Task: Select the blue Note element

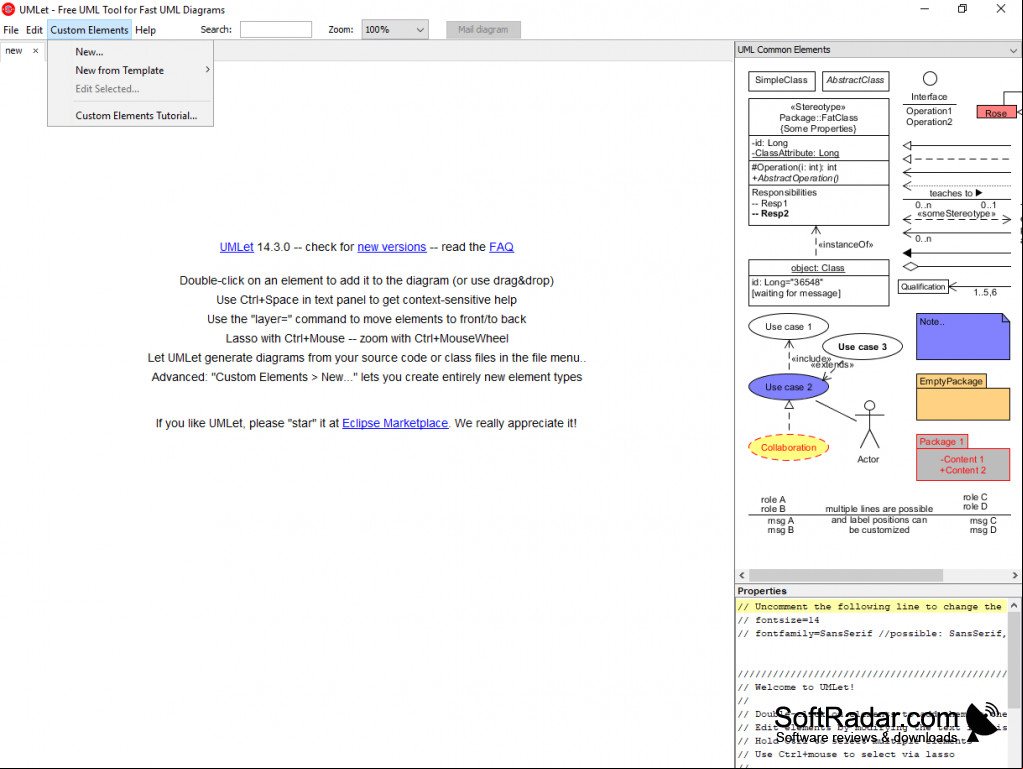Action: 962,337
